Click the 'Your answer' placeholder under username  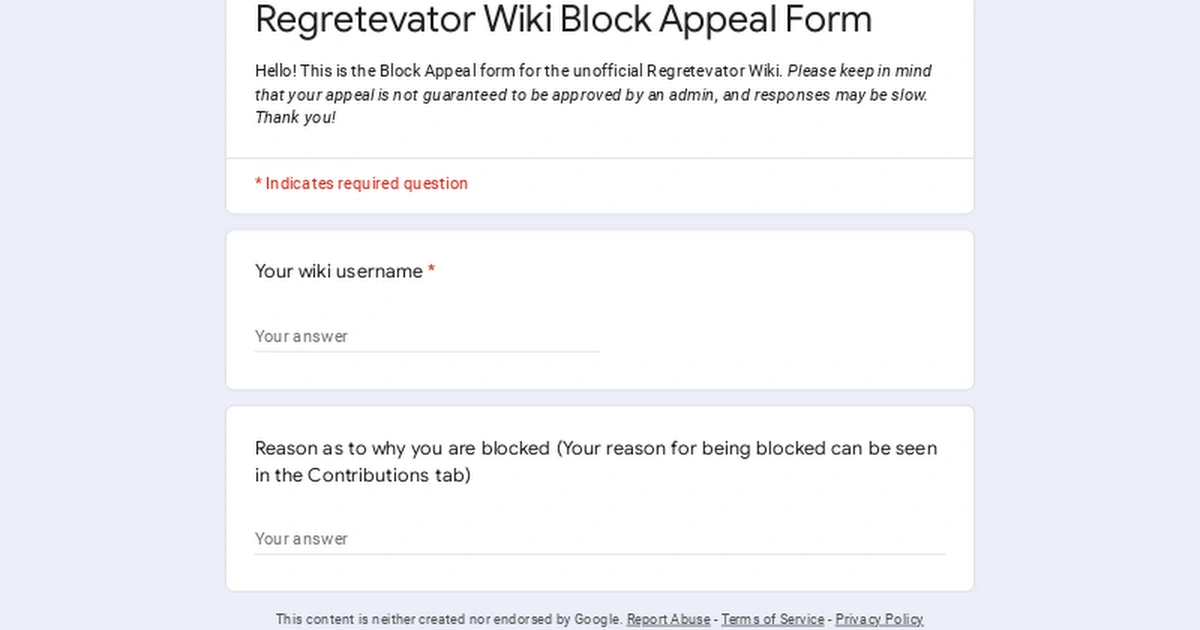(300, 336)
